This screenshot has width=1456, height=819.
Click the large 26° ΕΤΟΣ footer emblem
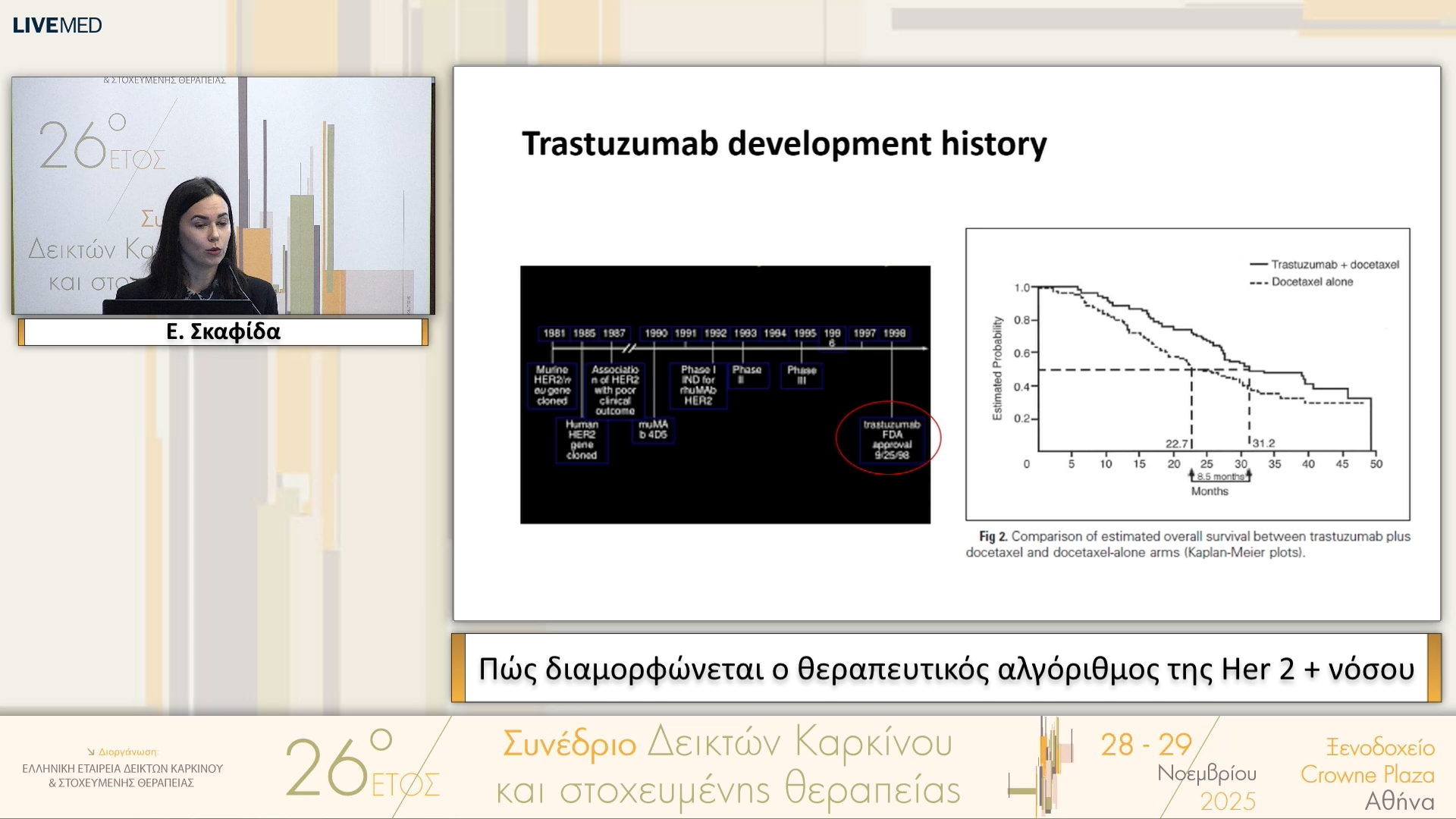point(361,767)
